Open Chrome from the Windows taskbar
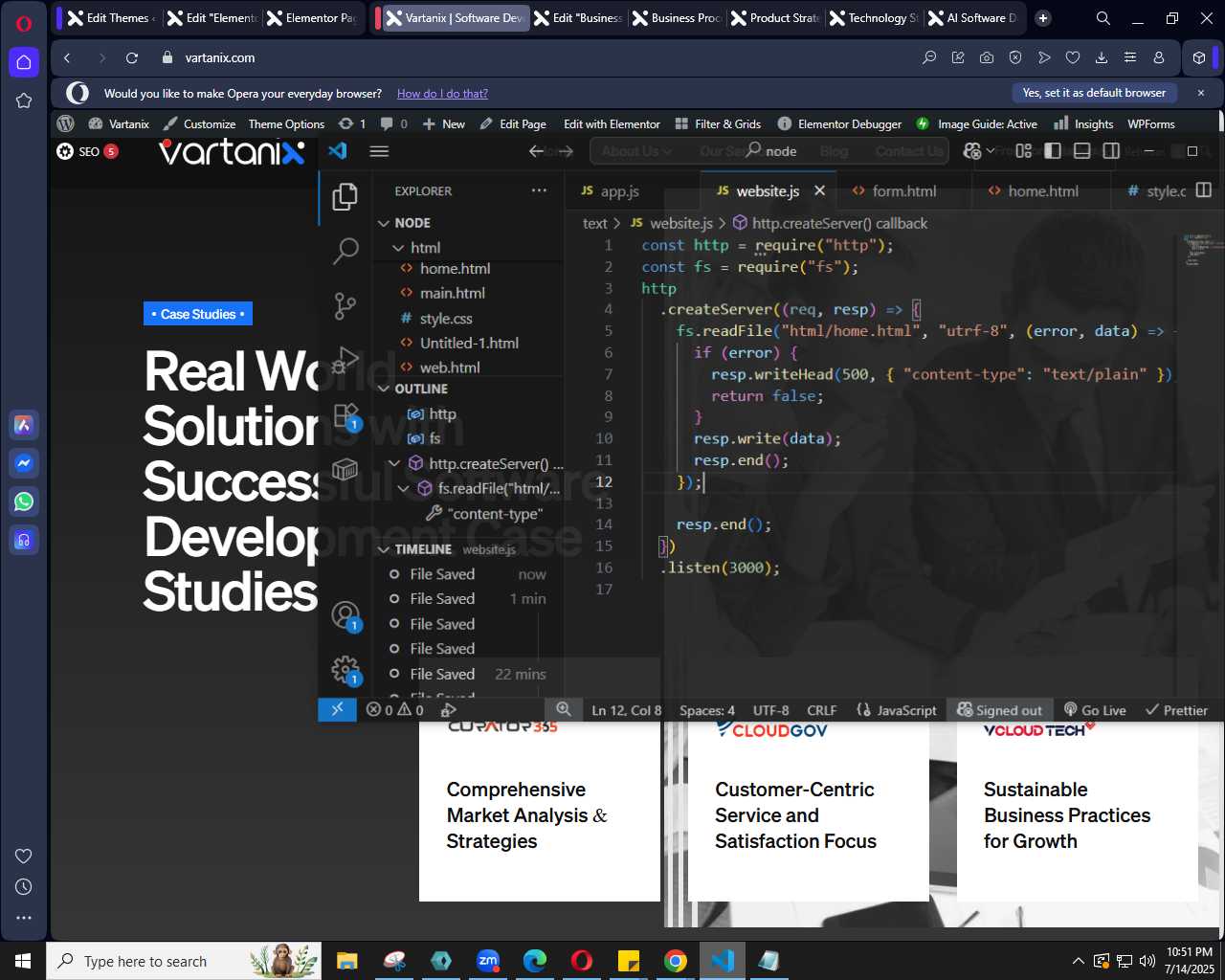Viewport: 1225px width, 980px height. click(x=676, y=961)
